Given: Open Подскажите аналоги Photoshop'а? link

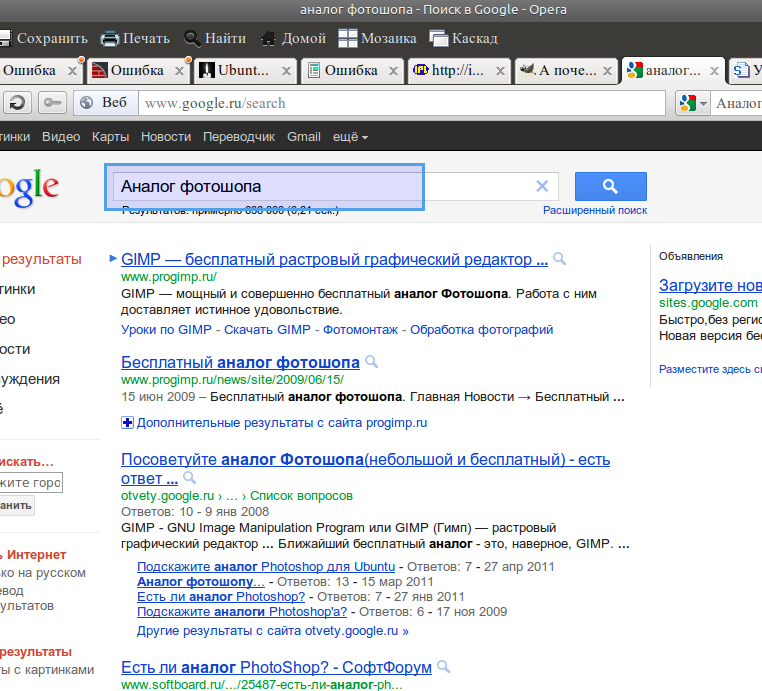Looking at the screenshot, I should click(242, 612).
